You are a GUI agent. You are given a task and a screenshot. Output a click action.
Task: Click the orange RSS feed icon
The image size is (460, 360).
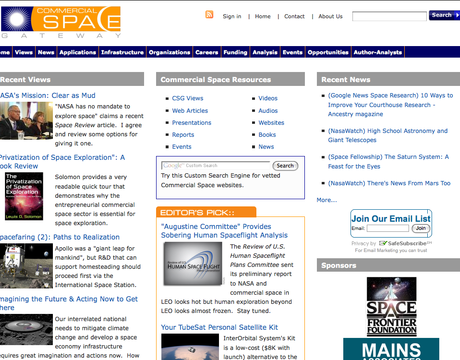click(x=209, y=15)
